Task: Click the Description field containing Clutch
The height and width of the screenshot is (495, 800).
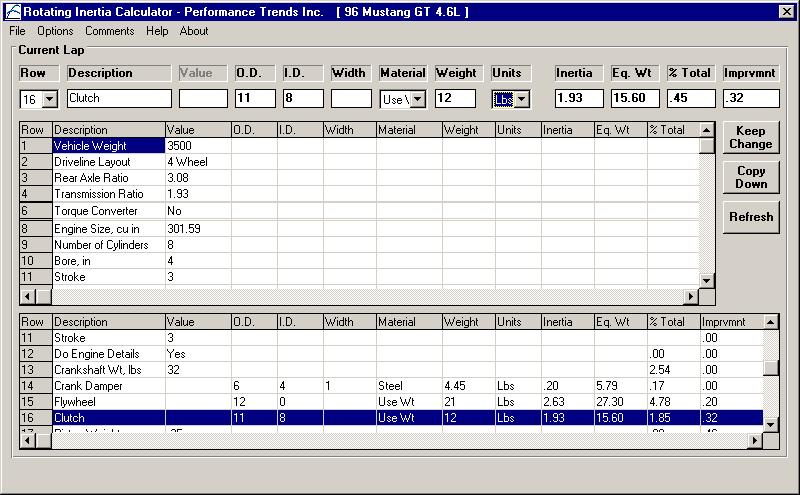Action: [119, 98]
